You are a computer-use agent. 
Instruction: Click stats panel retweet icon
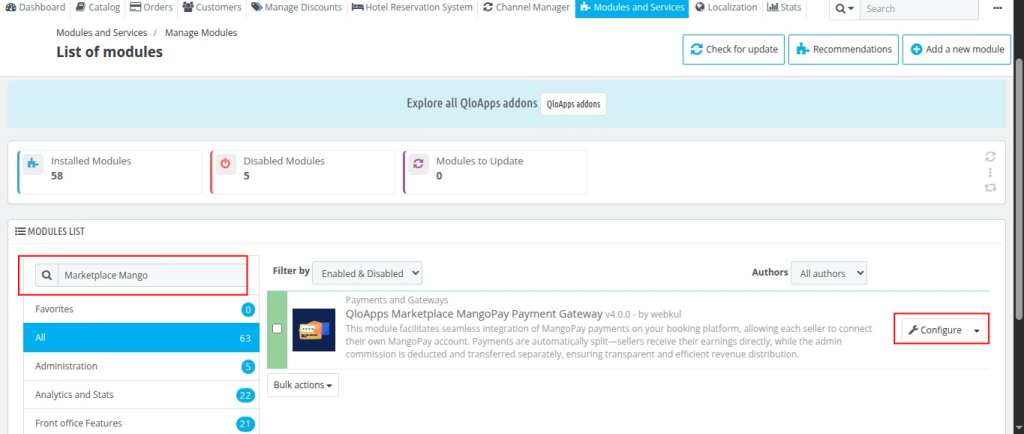(990, 187)
